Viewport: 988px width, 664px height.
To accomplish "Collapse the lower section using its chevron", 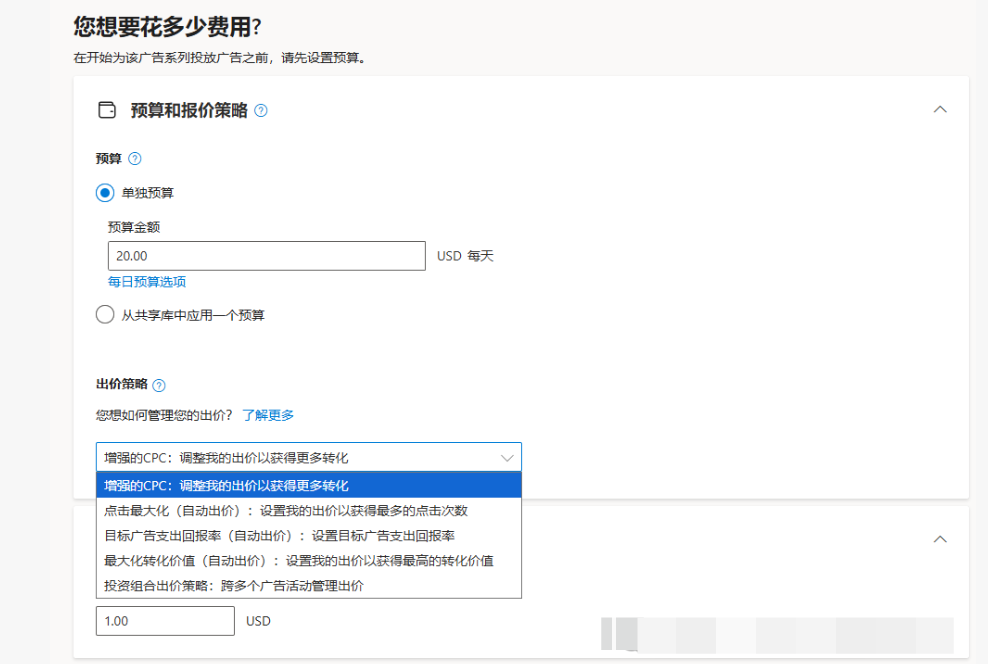I will point(938,537).
